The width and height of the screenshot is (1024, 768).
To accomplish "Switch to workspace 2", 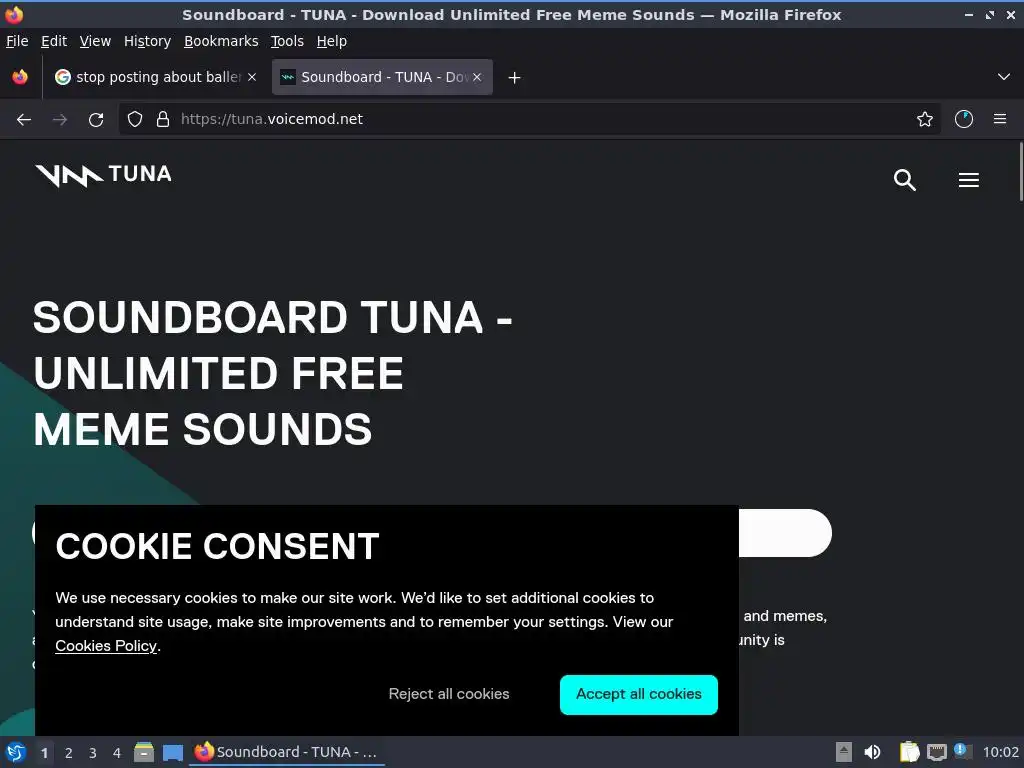I will tap(69, 753).
